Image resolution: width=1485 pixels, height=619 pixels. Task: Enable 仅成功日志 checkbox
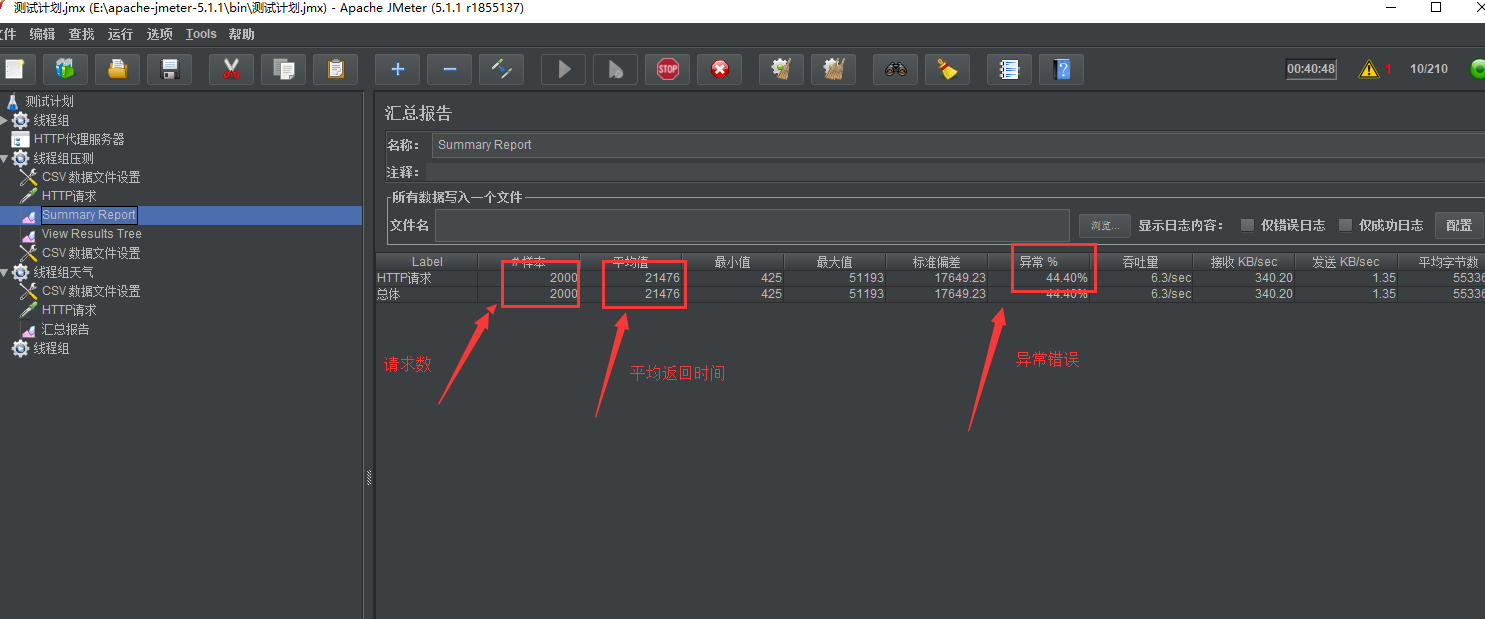pyautogui.click(x=1345, y=225)
